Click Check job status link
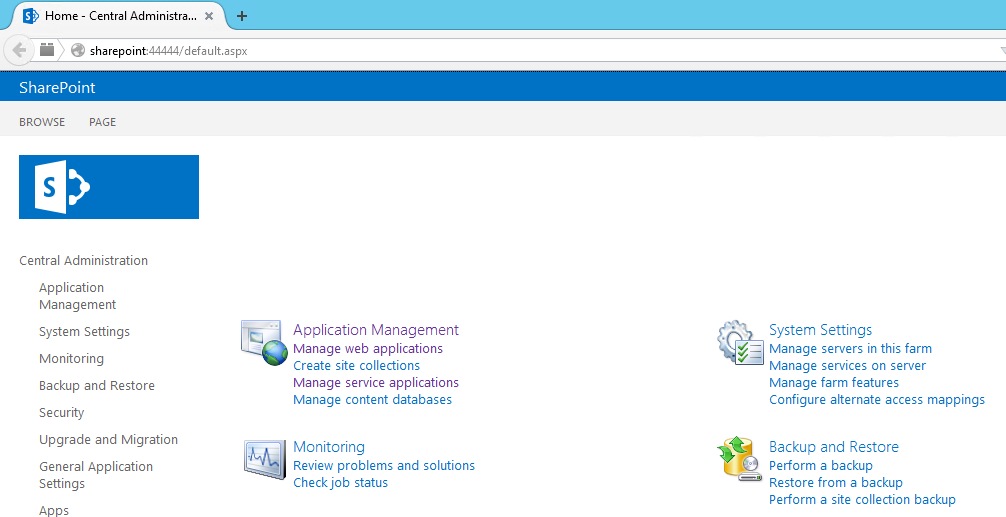This screenshot has height=517, width=1006. pos(341,482)
